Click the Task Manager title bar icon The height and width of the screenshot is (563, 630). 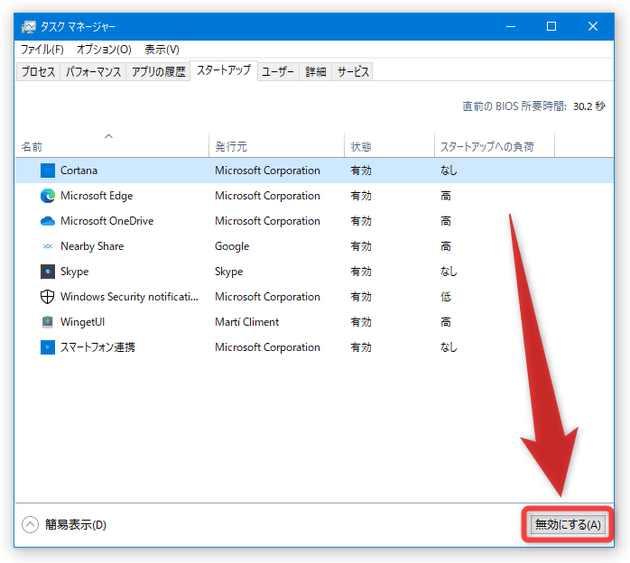pyautogui.click(x=29, y=27)
